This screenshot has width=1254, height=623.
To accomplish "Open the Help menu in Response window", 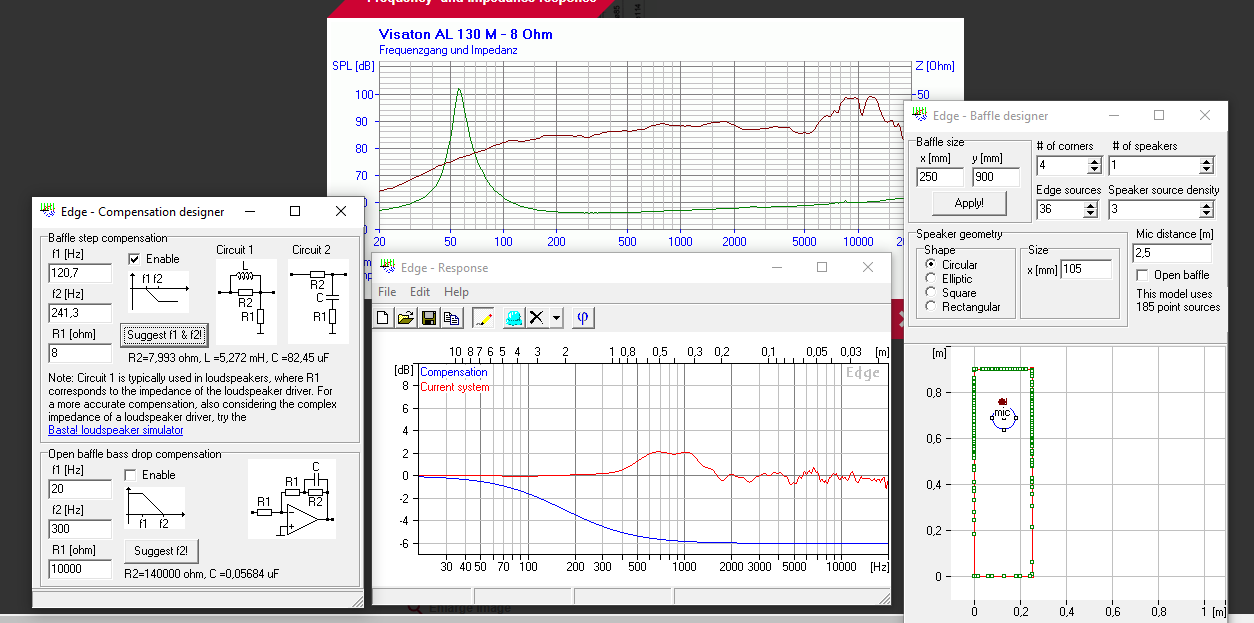I will pos(456,292).
